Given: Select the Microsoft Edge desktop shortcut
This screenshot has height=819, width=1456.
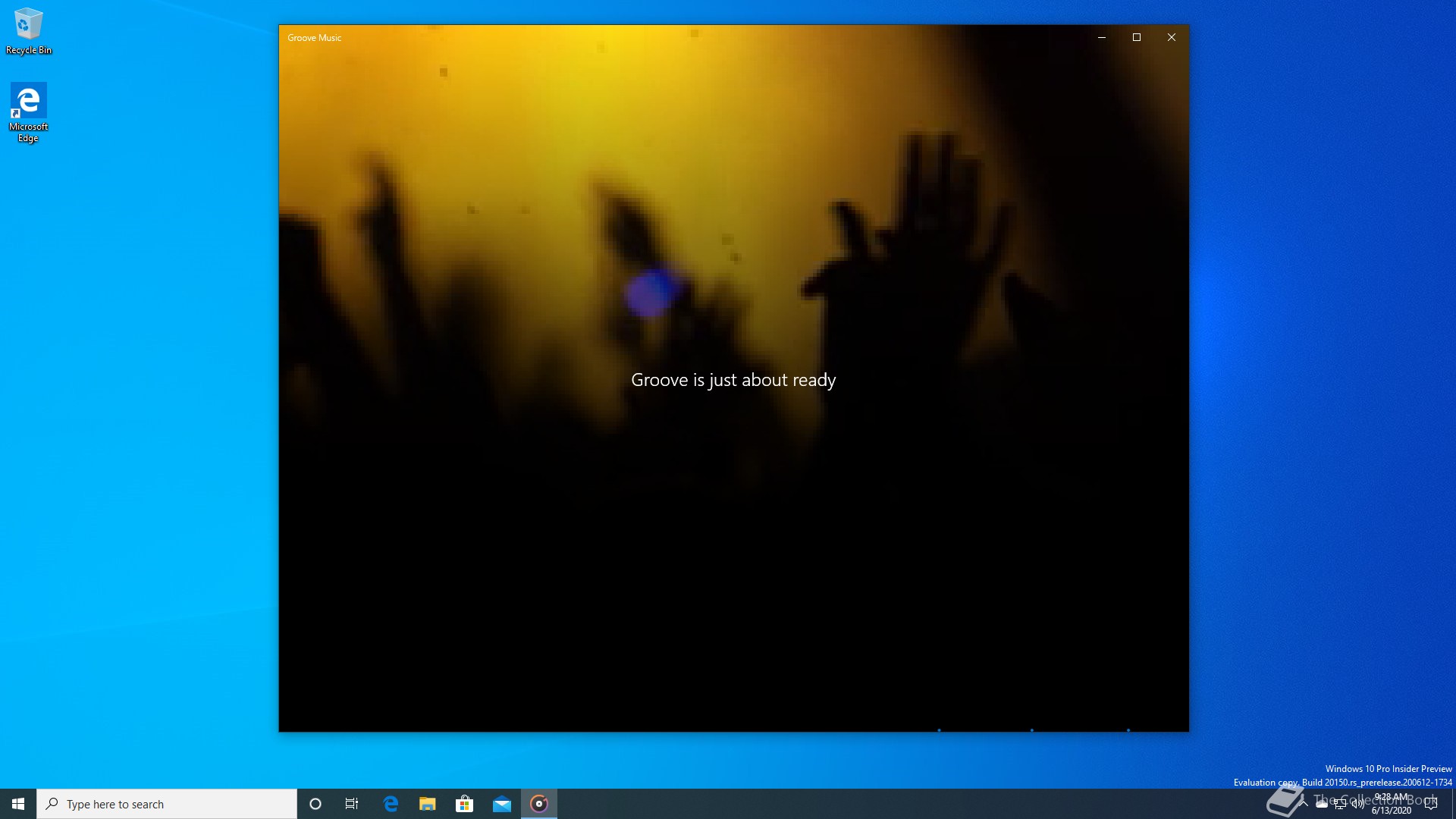Looking at the screenshot, I should click(29, 112).
